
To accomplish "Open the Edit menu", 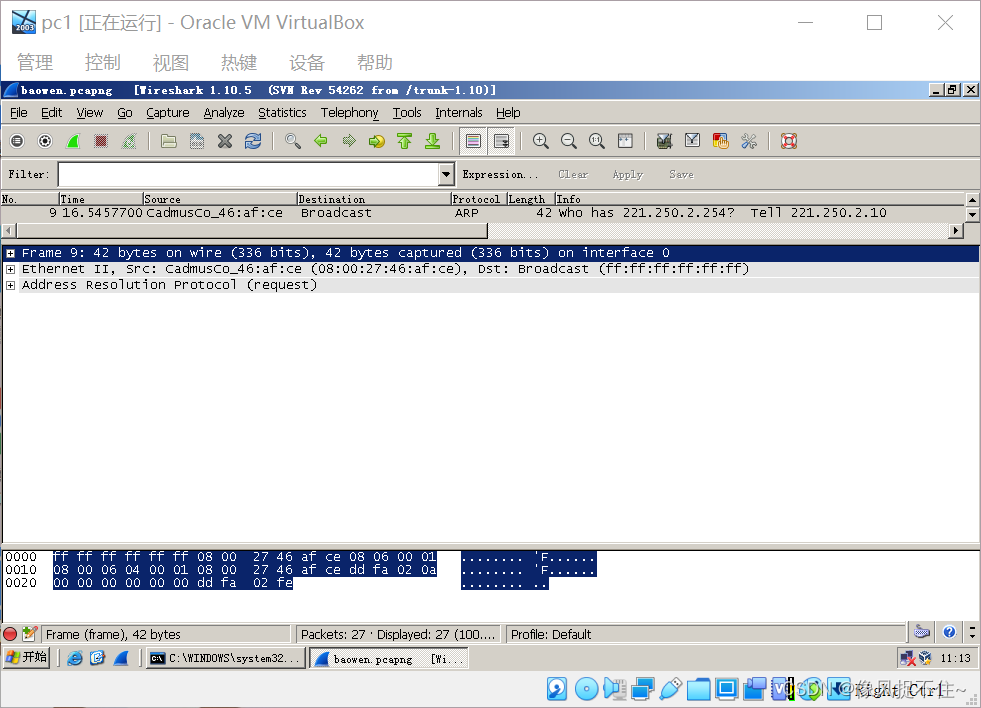I will 51,113.
